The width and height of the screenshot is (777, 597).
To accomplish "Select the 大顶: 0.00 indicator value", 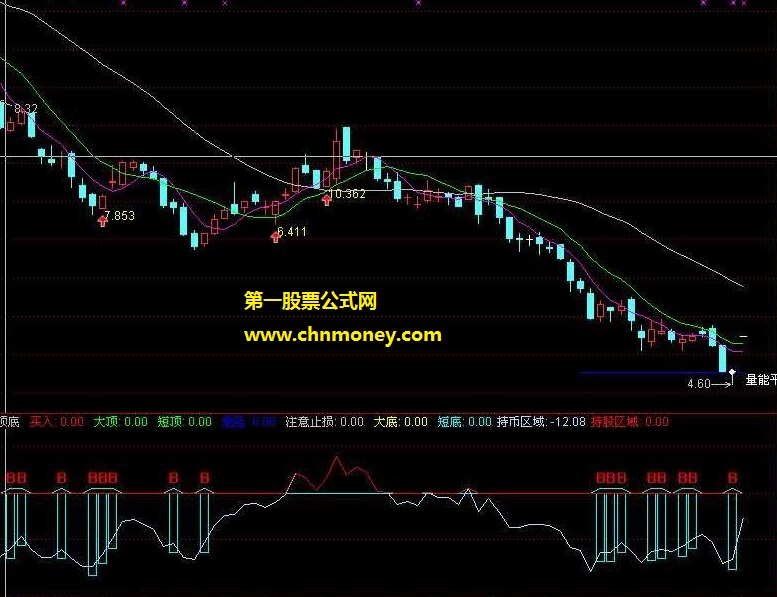I will coord(121,422).
